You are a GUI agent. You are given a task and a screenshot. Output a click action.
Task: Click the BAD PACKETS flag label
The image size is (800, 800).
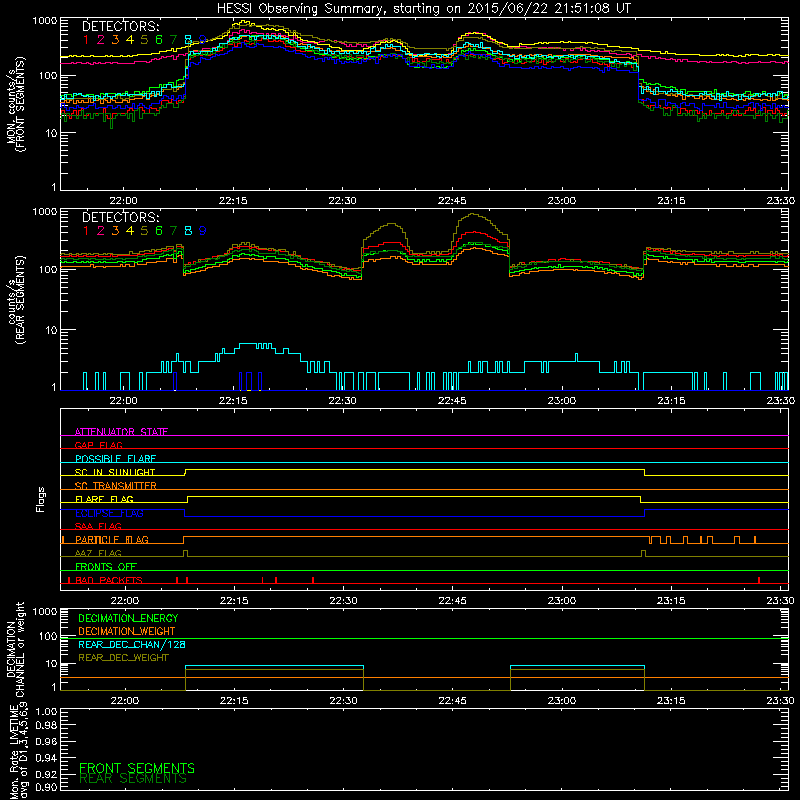tap(109, 580)
